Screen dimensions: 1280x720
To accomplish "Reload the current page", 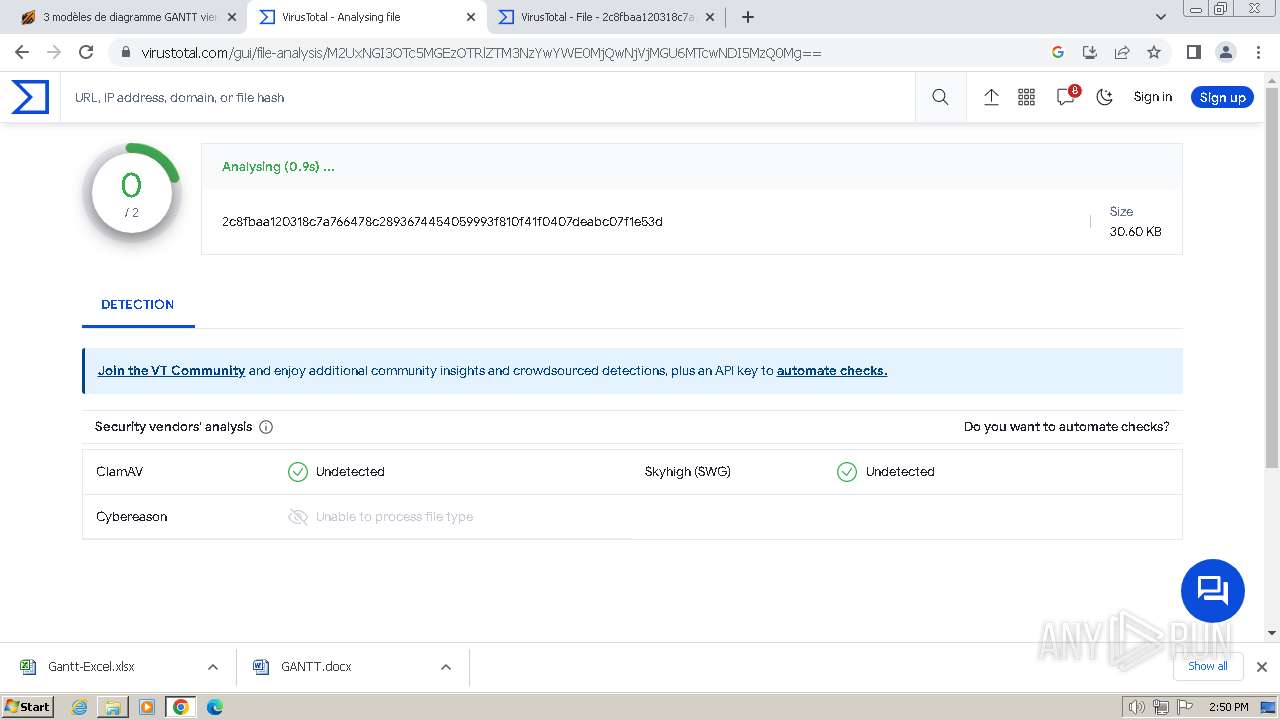I will (86, 53).
